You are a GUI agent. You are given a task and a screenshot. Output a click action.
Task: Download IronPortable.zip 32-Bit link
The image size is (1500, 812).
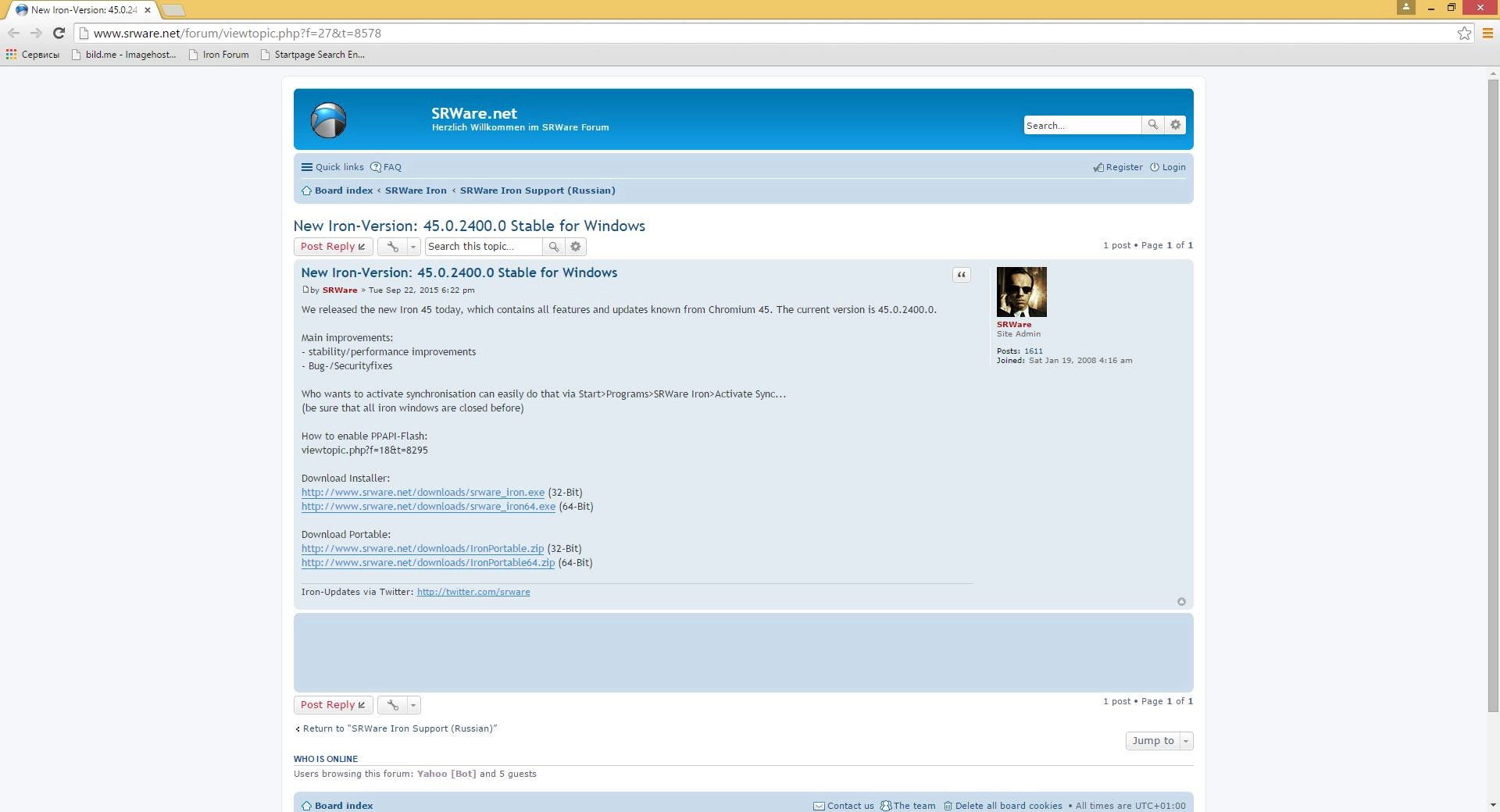coord(423,549)
